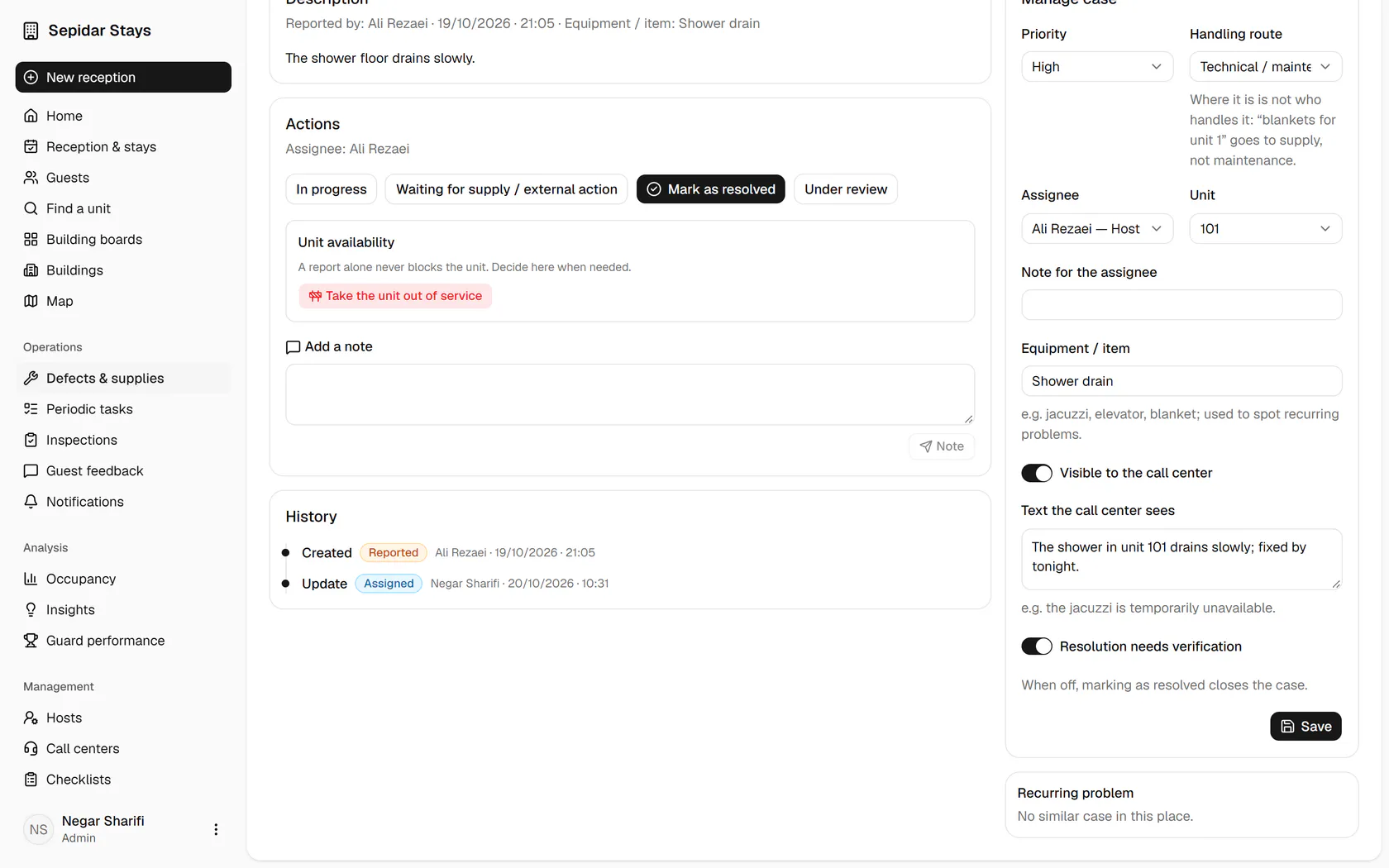
Task: Click the Inspections clipboard icon
Action: point(31,440)
